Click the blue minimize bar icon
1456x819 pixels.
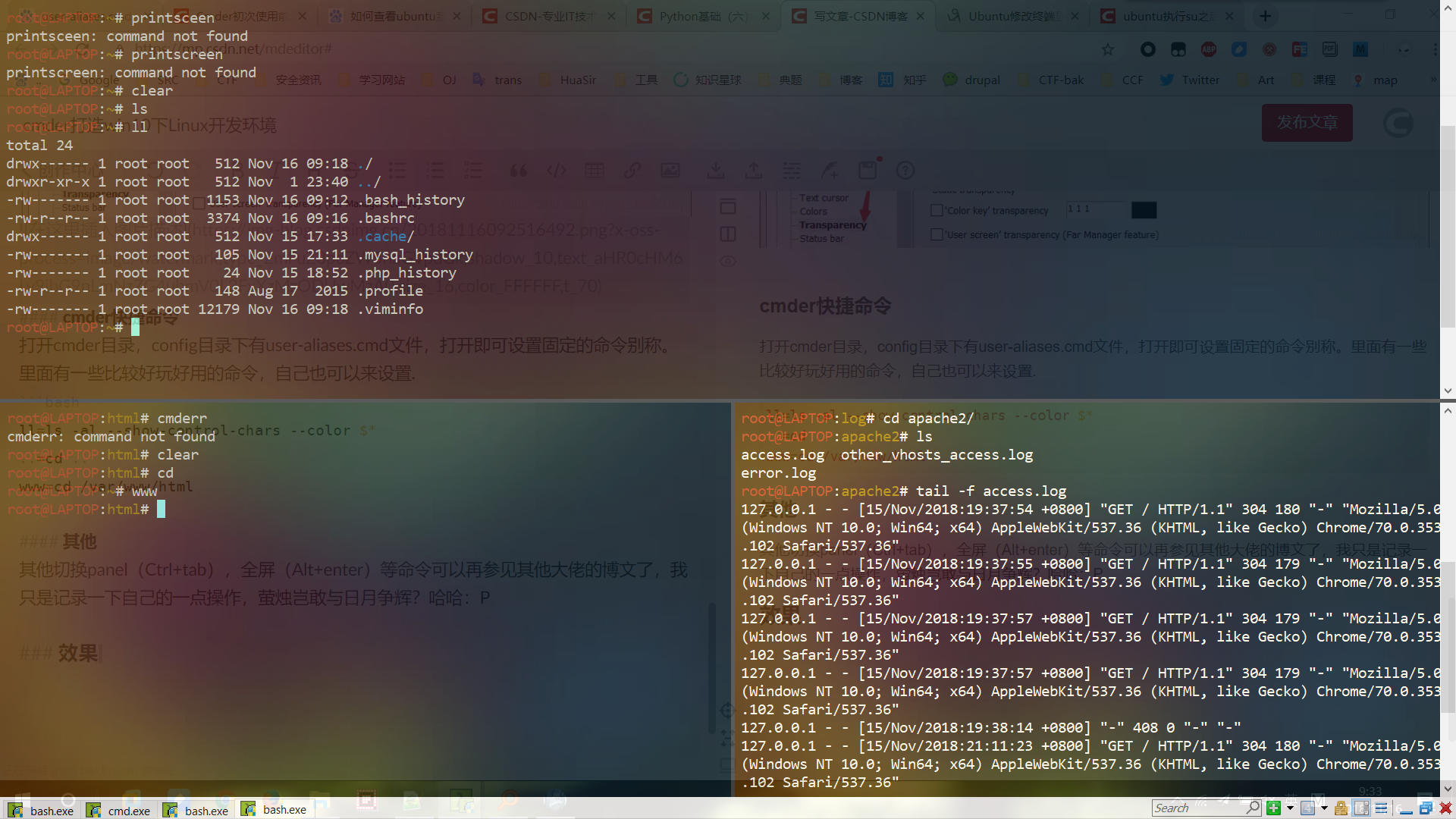pos(1406,811)
